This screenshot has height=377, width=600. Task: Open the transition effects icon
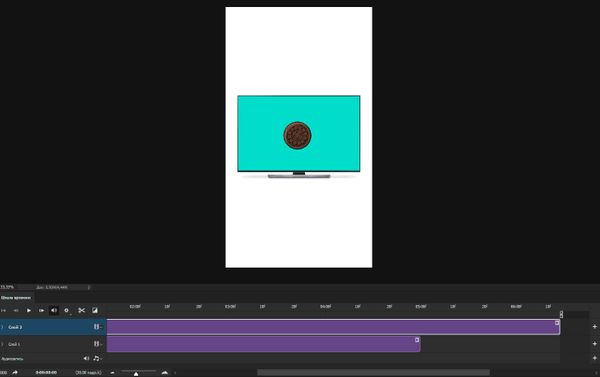tap(95, 310)
